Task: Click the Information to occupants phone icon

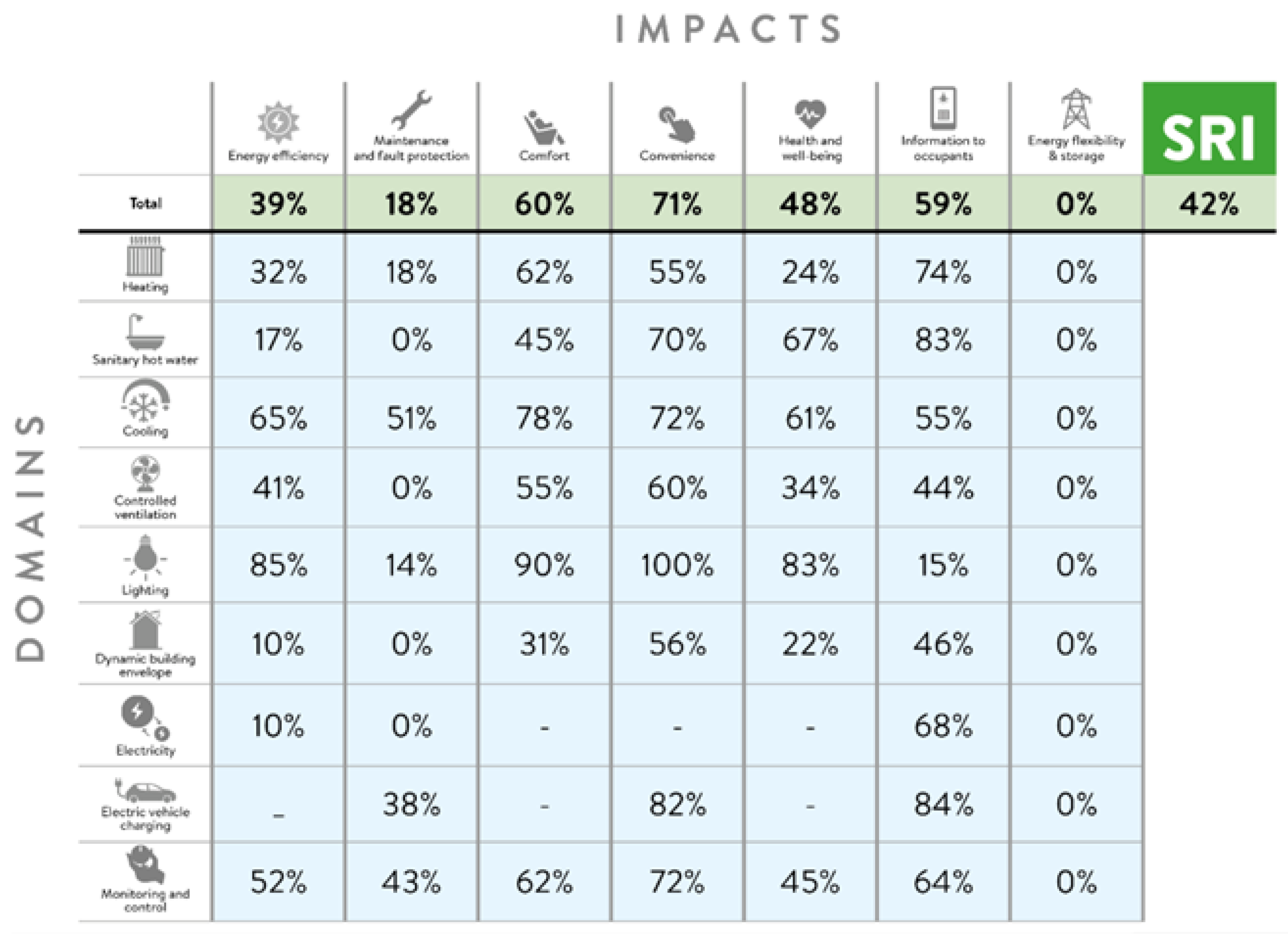Action: 943,109
